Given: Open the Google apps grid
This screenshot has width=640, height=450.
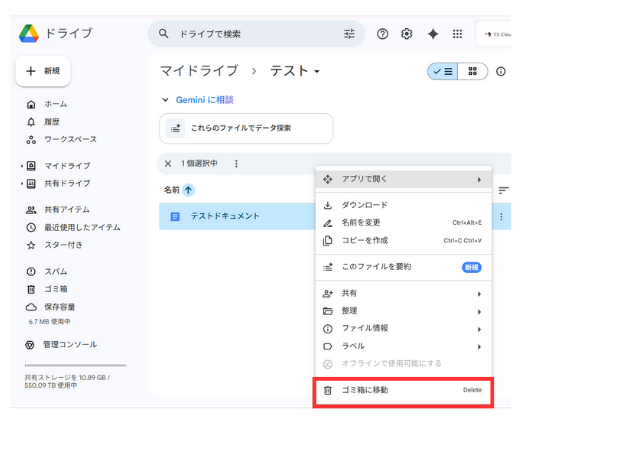Looking at the screenshot, I should point(458,34).
